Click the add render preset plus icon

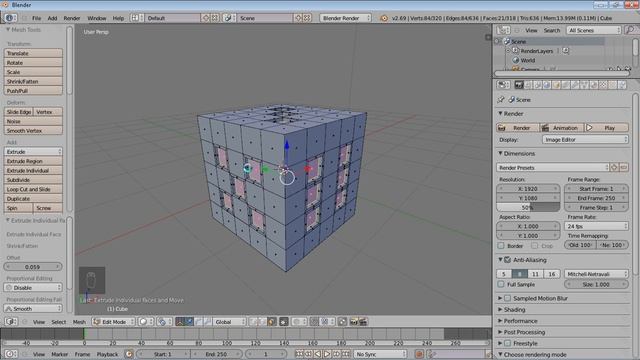tap(614, 168)
